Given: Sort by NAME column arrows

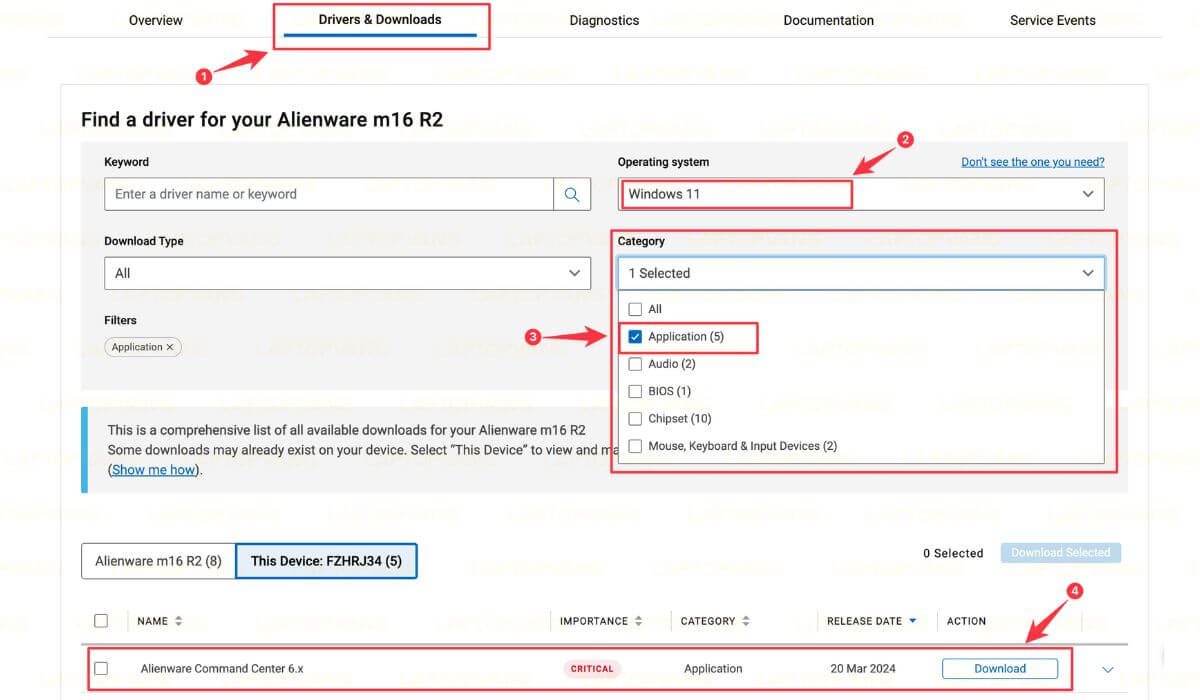Looking at the screenshot, I should (178, 621).
